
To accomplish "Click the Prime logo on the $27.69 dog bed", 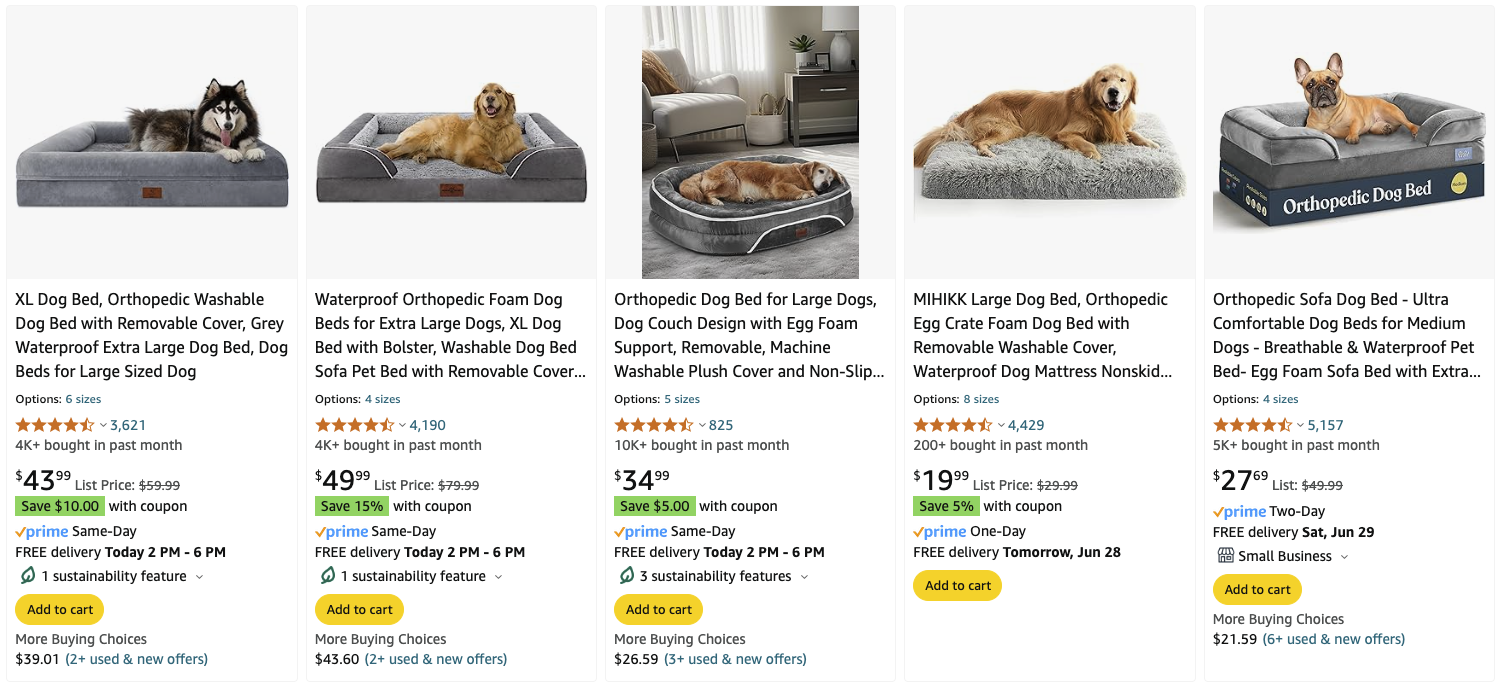I will click(x=1239, y=511).
